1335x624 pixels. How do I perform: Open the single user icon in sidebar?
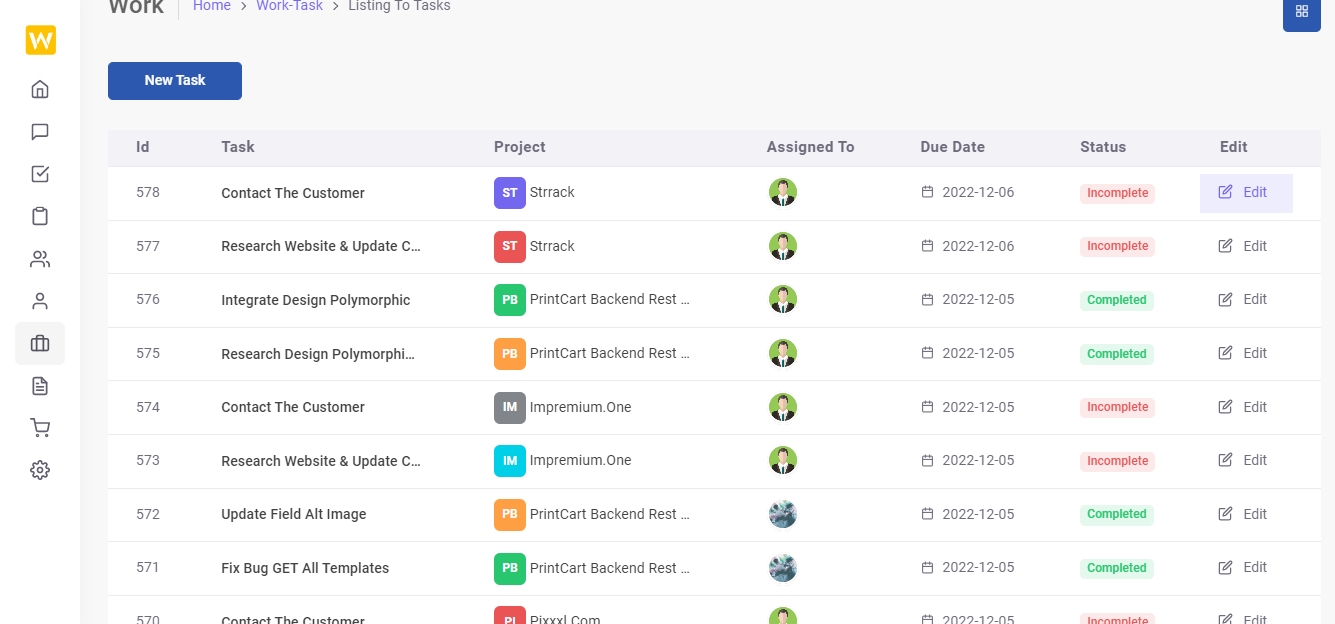(x=40, y=301)
